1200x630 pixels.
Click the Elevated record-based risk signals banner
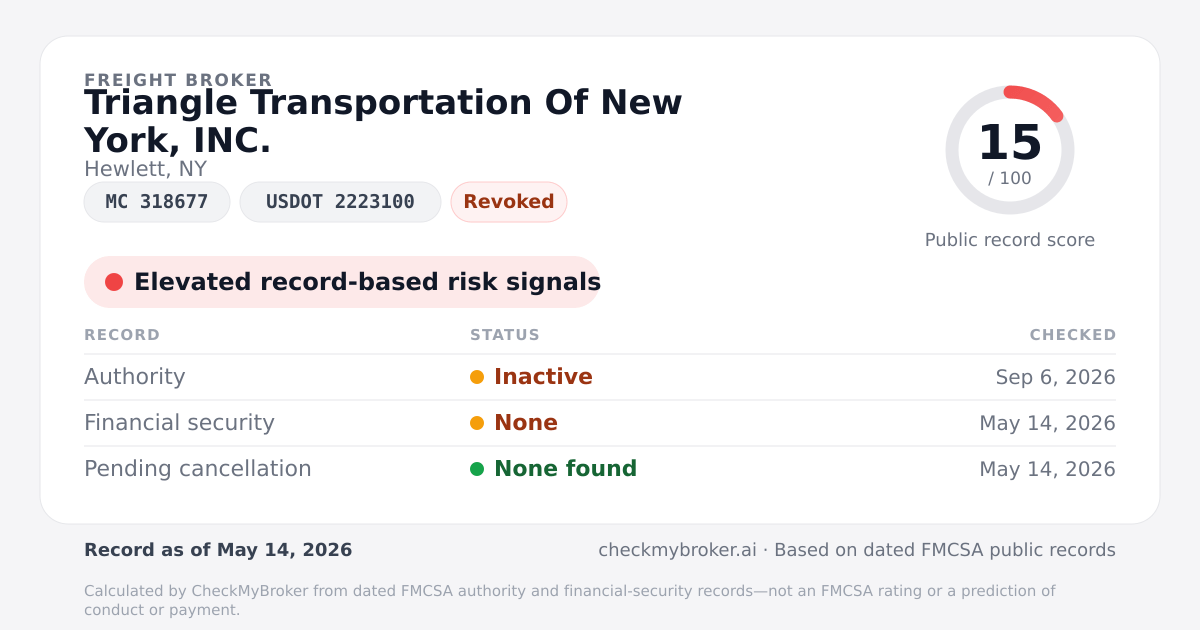(x=342, y=282)
